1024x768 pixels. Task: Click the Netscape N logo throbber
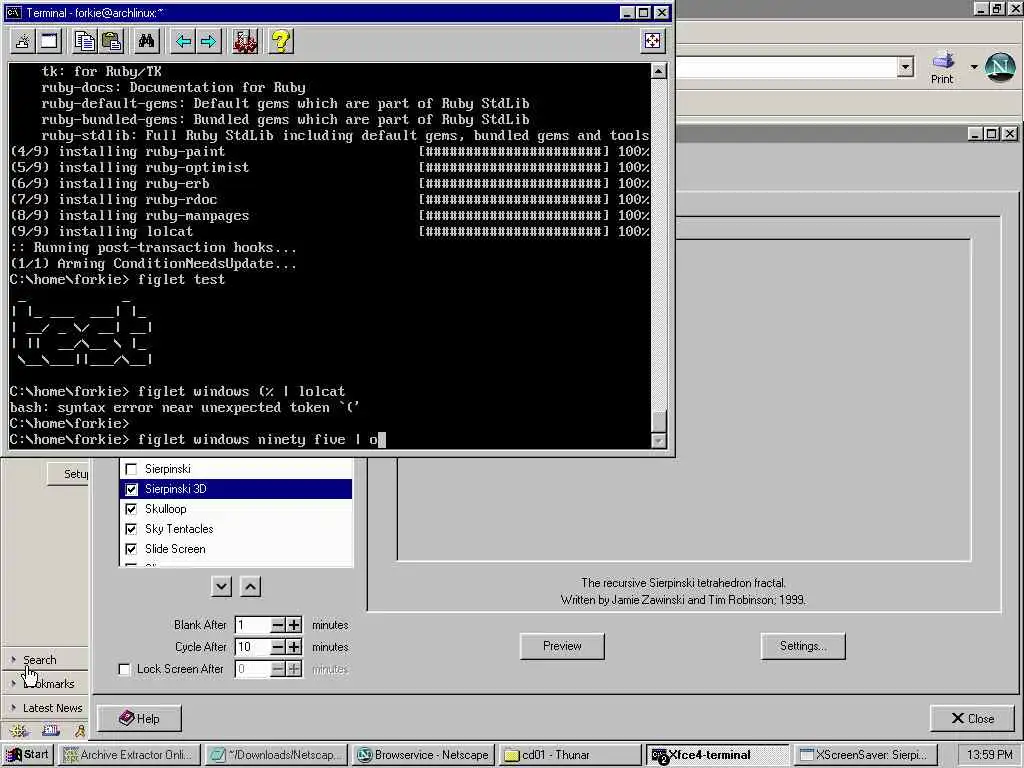coord(1000,66)
